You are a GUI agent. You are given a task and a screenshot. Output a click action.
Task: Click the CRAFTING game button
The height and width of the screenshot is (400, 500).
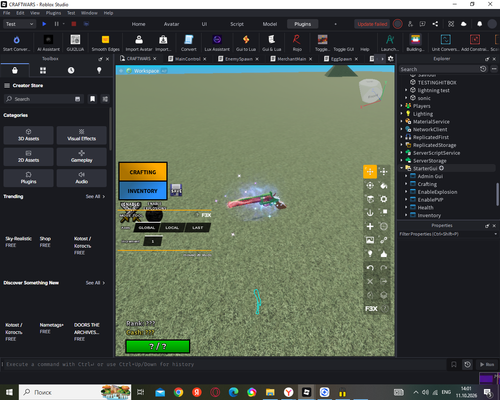tap(143, 172)
